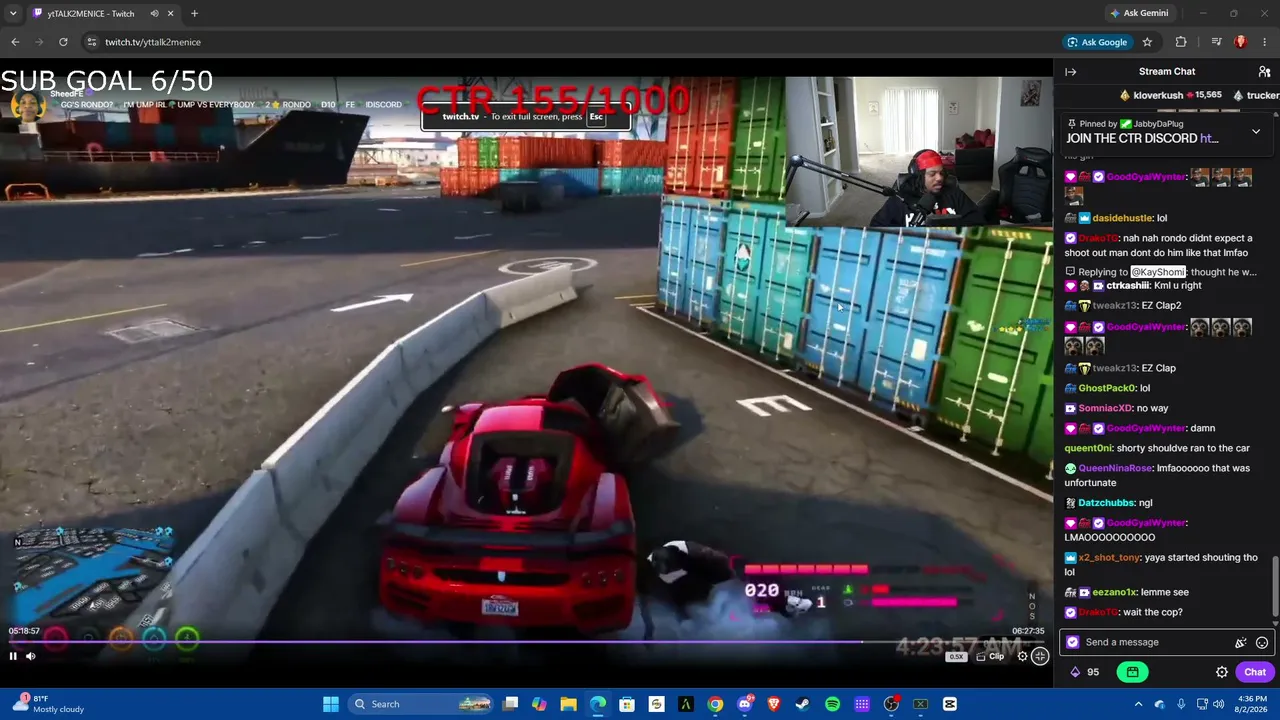Click the Windows taskbar Search box
1280x720 pixels.
(x=421, y=704)
